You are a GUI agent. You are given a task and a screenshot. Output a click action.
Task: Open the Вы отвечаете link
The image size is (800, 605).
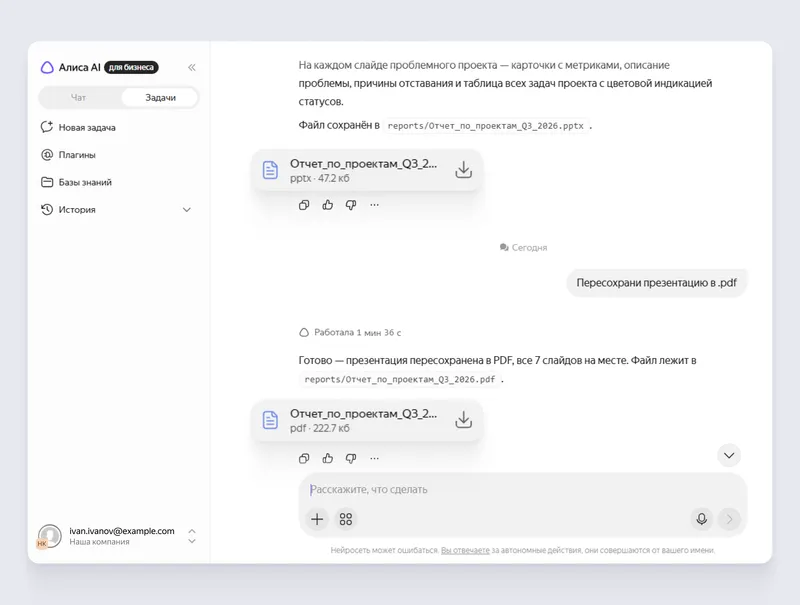click(x=465, y=550)
